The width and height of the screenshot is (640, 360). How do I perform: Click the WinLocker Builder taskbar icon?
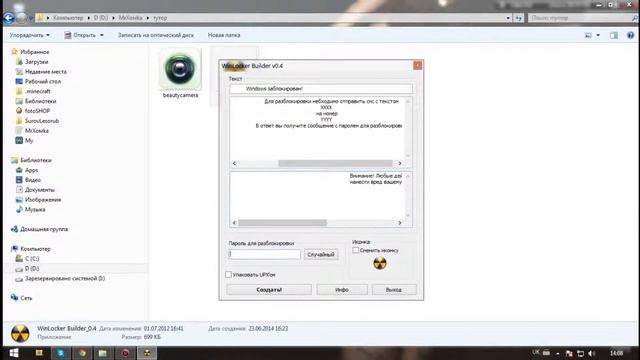[x=147, y=353]
